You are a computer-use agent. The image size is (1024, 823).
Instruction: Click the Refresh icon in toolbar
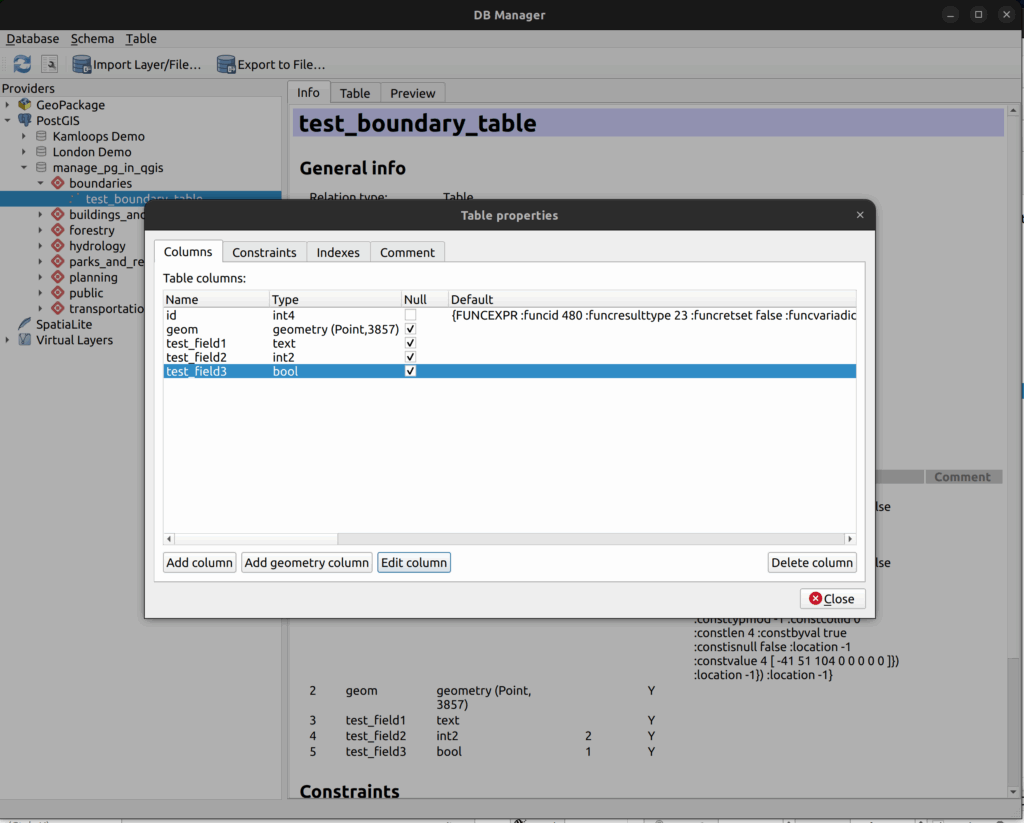pos(22,64)
